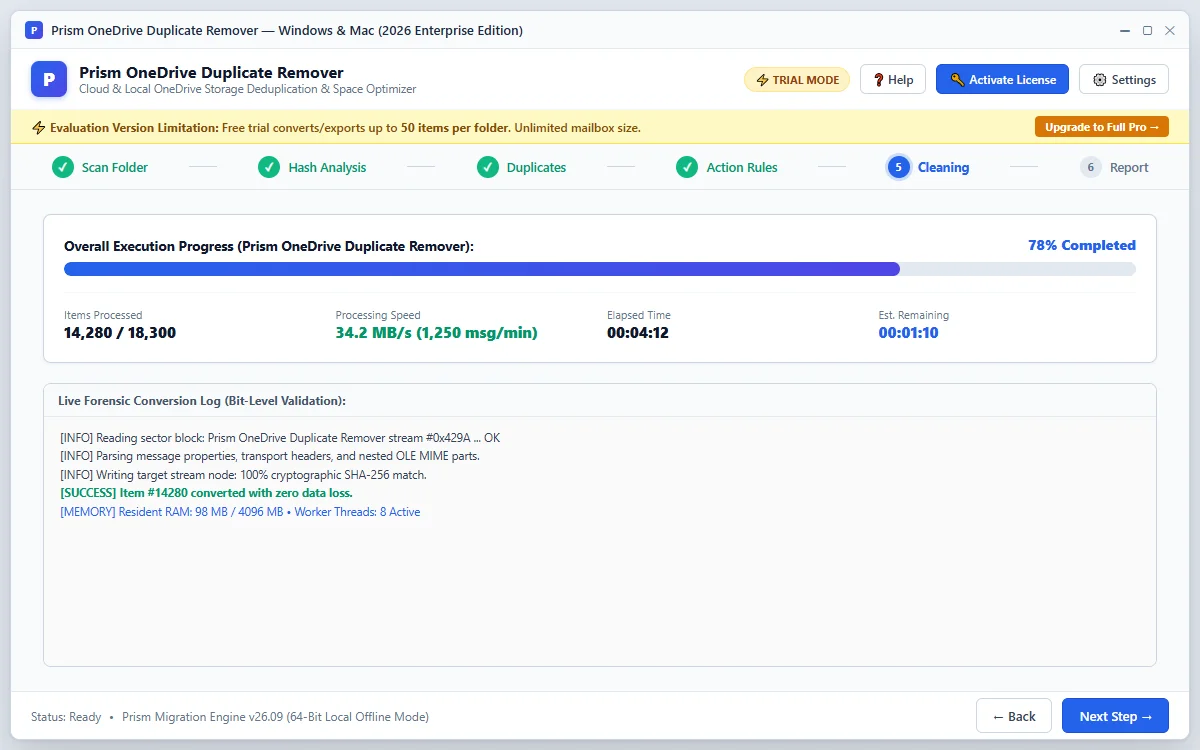
Task: Click the small Prism icon in title bar
Action: pyautogui.click(x=34, y=30)
